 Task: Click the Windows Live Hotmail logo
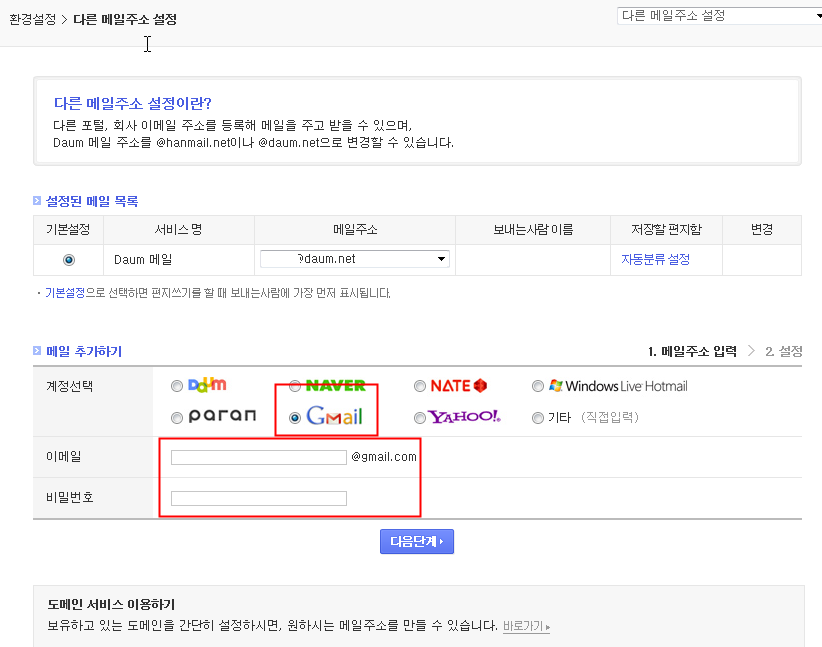coord(618,386)
